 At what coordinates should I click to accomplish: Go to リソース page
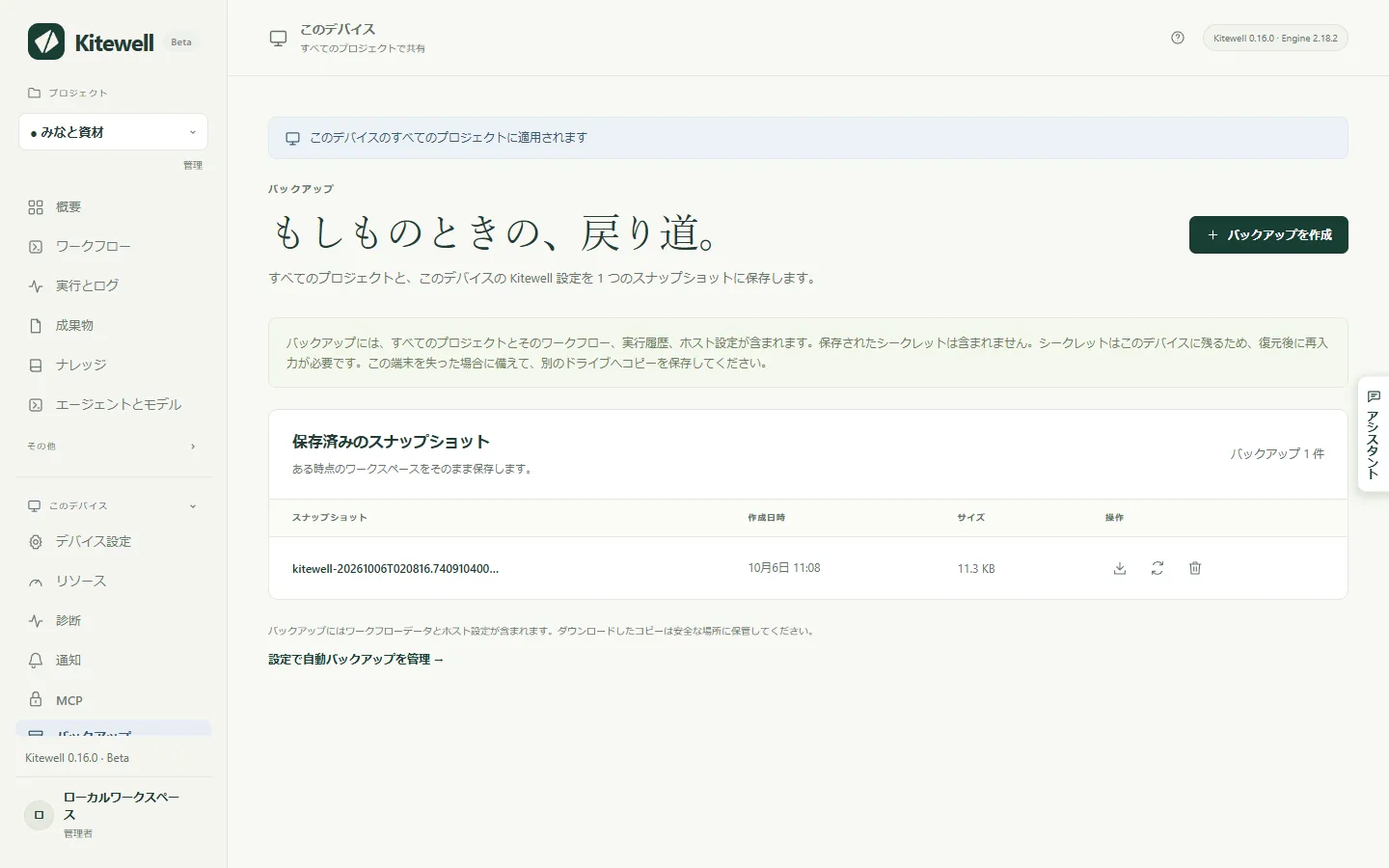point(114,582)
